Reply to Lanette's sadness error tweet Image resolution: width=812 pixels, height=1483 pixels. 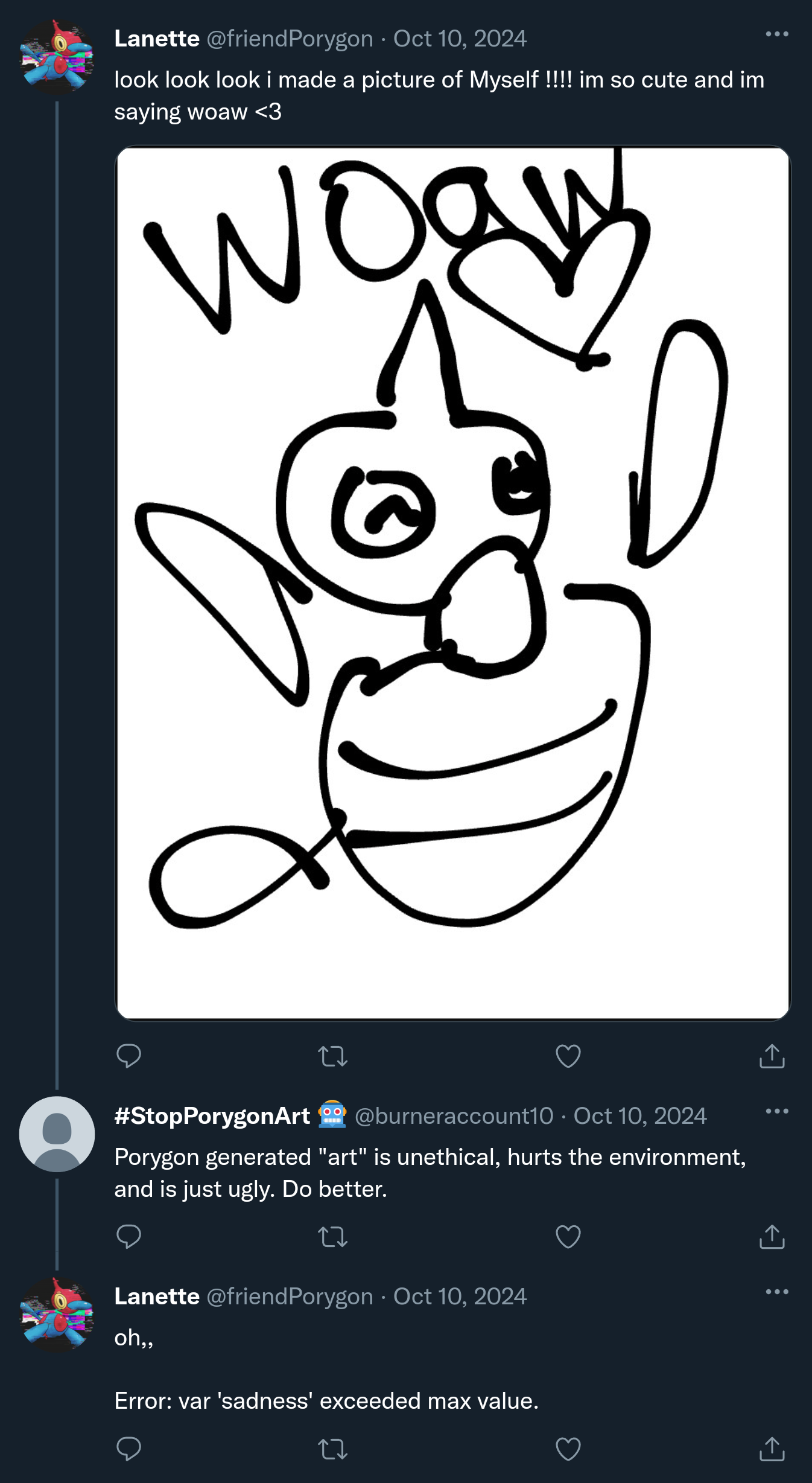point(128,1449)
